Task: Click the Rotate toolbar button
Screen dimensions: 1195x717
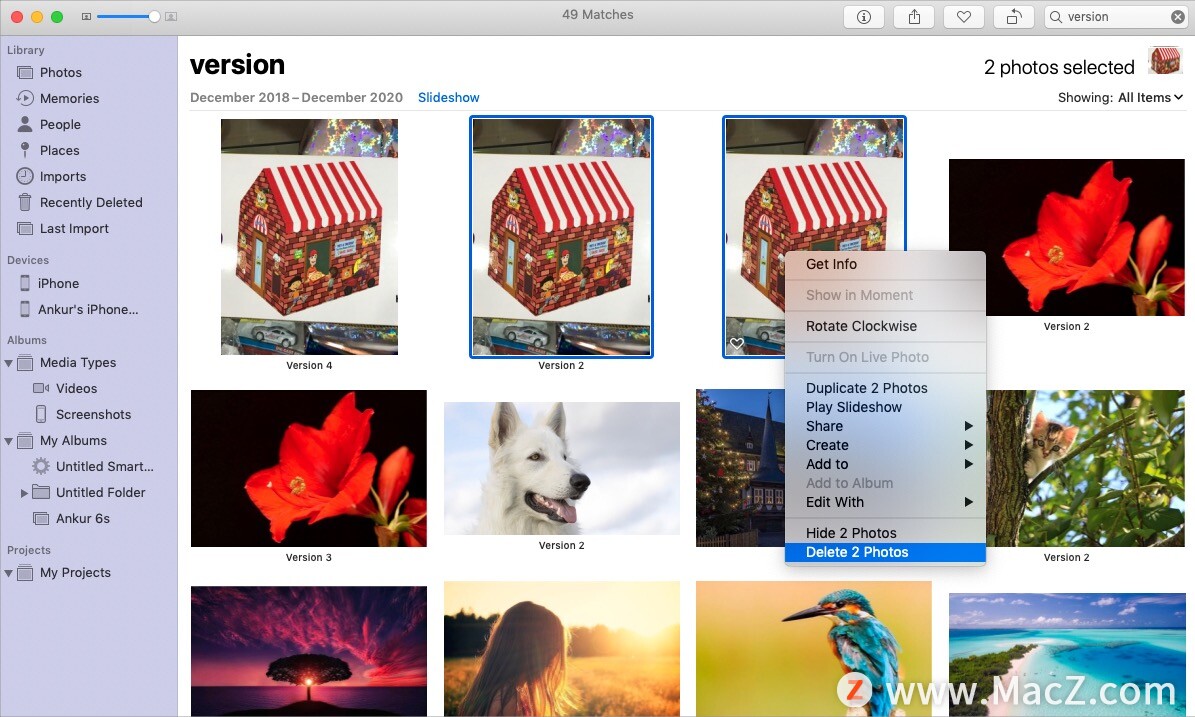Action: (x=1014, y=17)
